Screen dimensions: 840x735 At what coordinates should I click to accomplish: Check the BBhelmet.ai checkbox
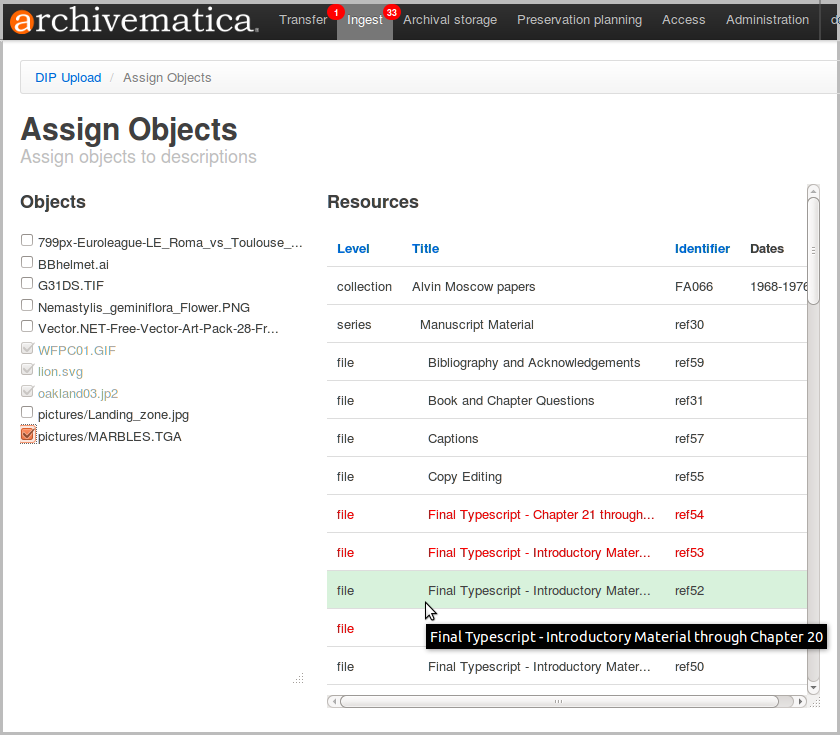[27, 262]
